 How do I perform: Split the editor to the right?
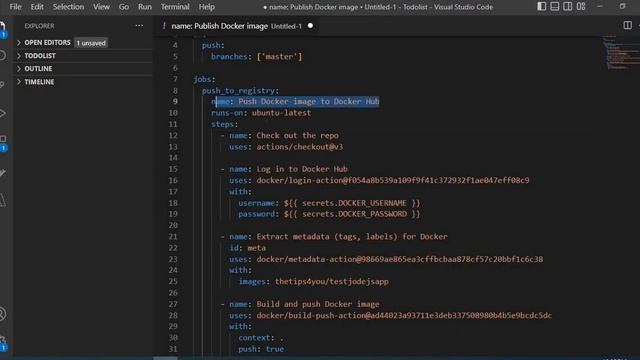(628, 25)
